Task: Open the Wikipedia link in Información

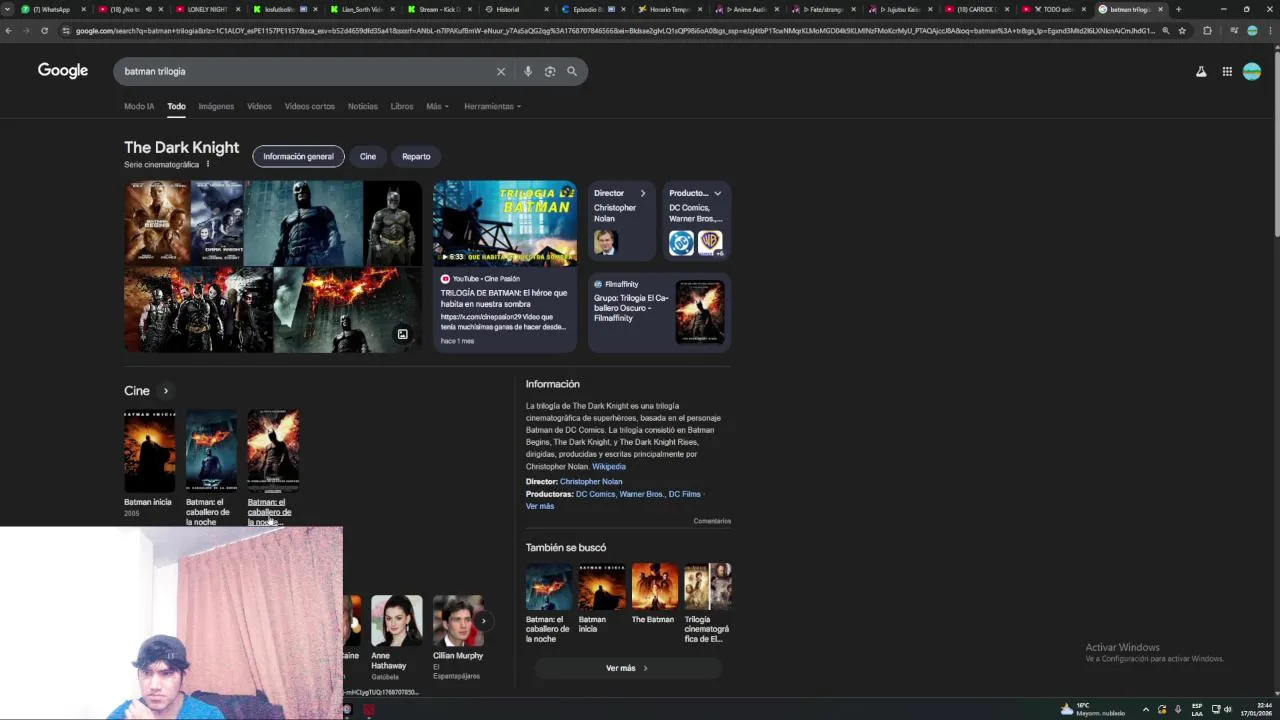Action: click(609, 466)
